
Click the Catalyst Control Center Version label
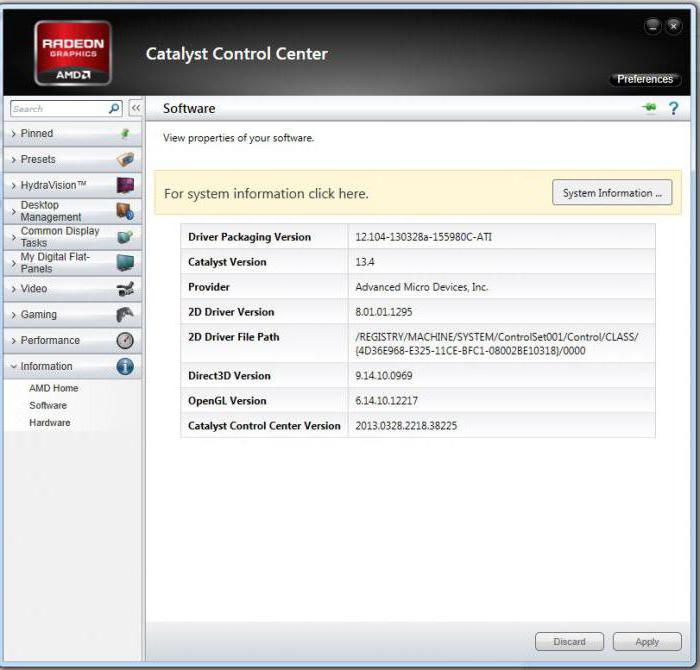coord(264,426)
